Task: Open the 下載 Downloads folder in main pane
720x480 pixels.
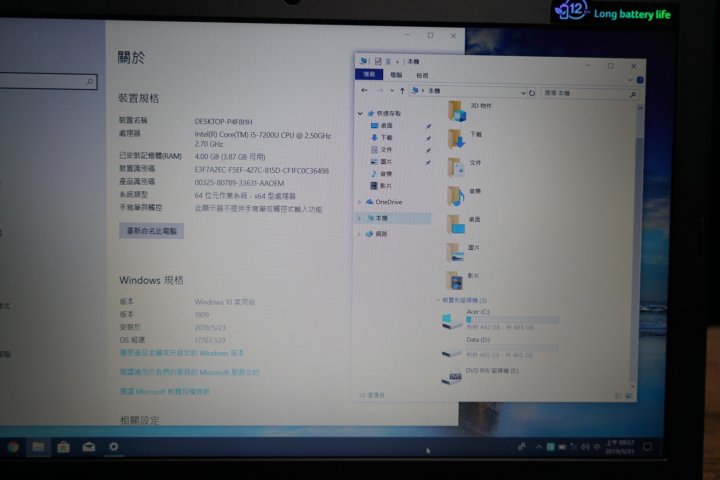Action: pyautogui.click(x=457, y=139)
